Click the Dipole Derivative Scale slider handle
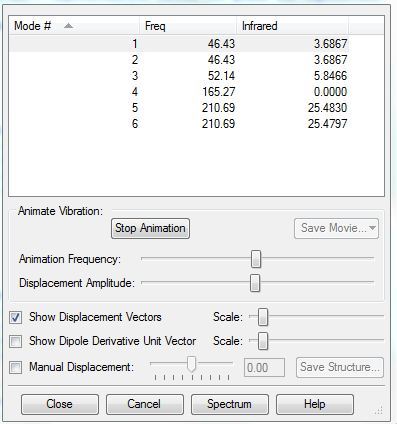 point(263,341)
